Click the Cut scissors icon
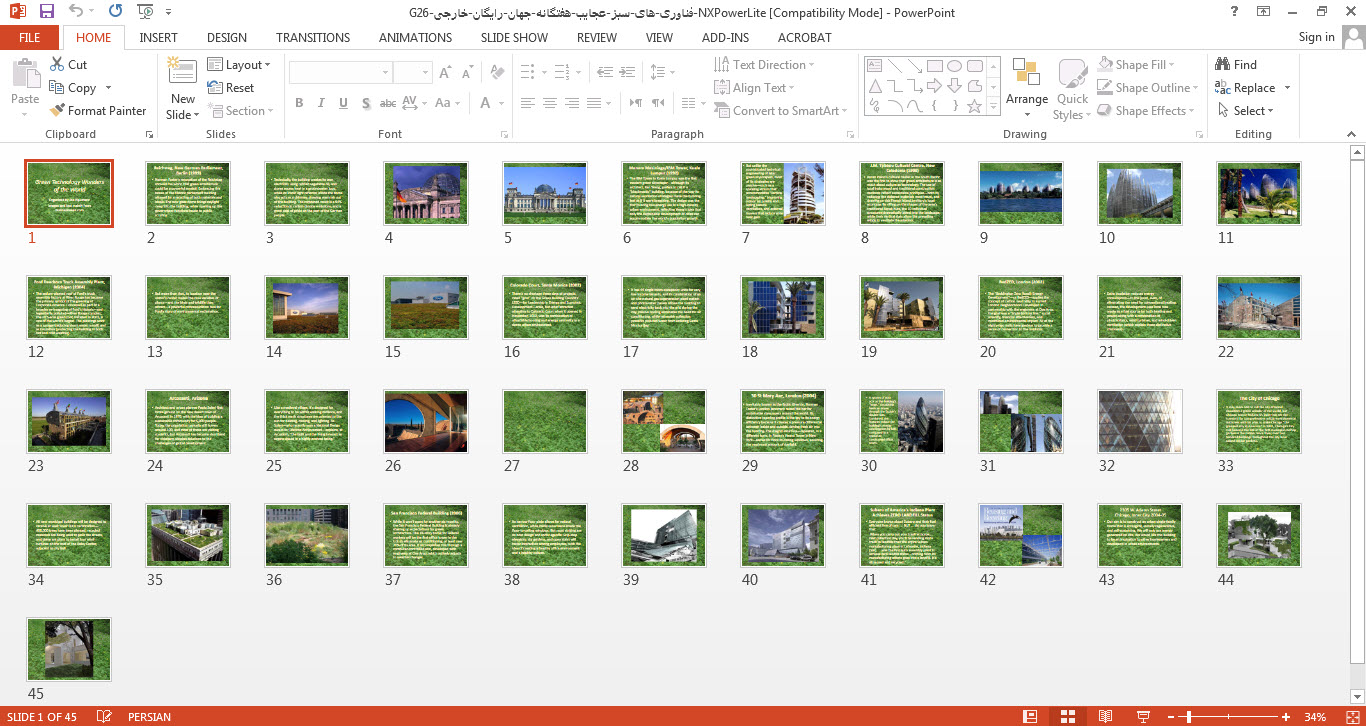Viewport: 1366px width, 726px height. coord(56,65)
